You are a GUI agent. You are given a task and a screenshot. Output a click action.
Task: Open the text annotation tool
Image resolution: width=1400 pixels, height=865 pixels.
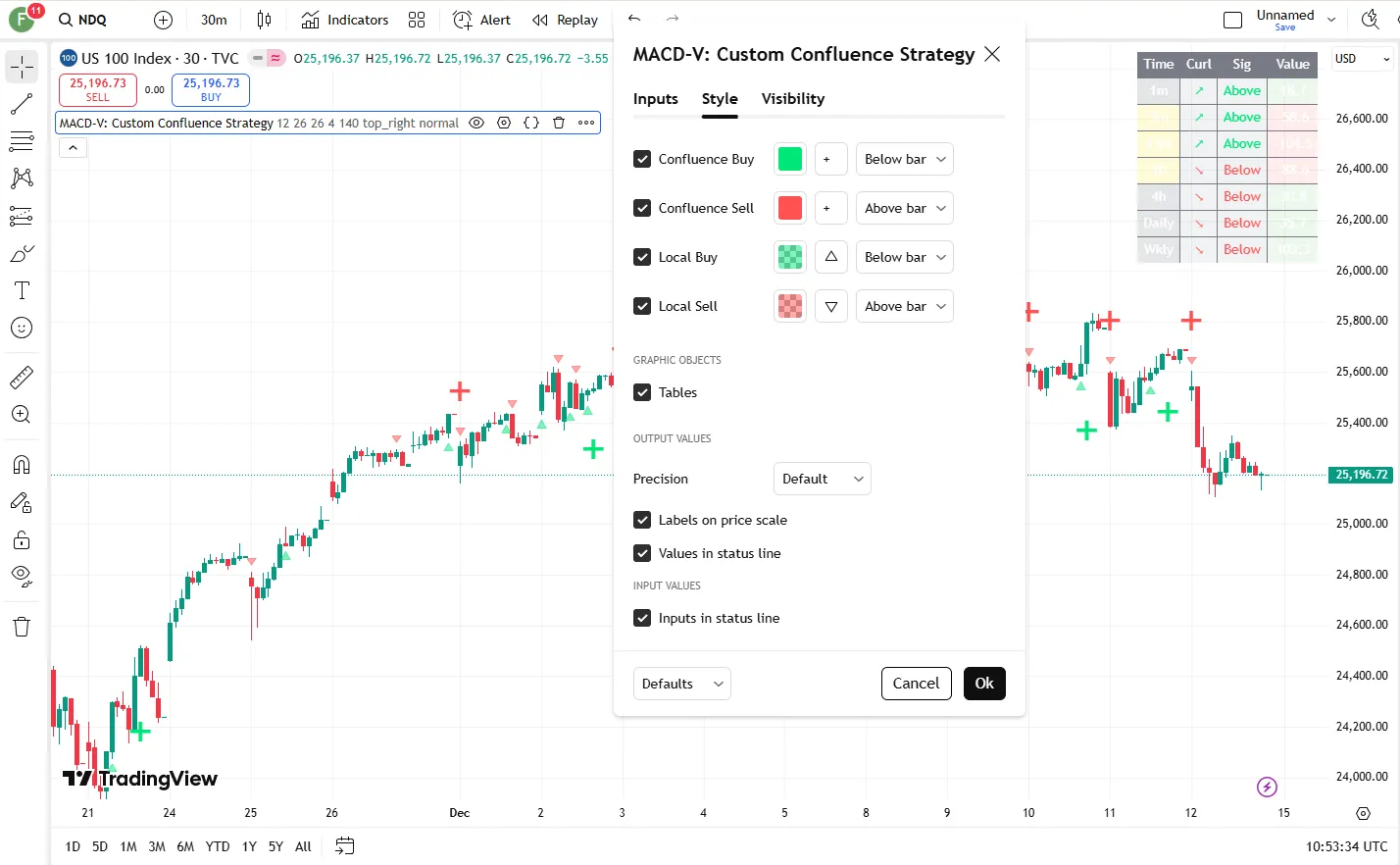point(22,290)
